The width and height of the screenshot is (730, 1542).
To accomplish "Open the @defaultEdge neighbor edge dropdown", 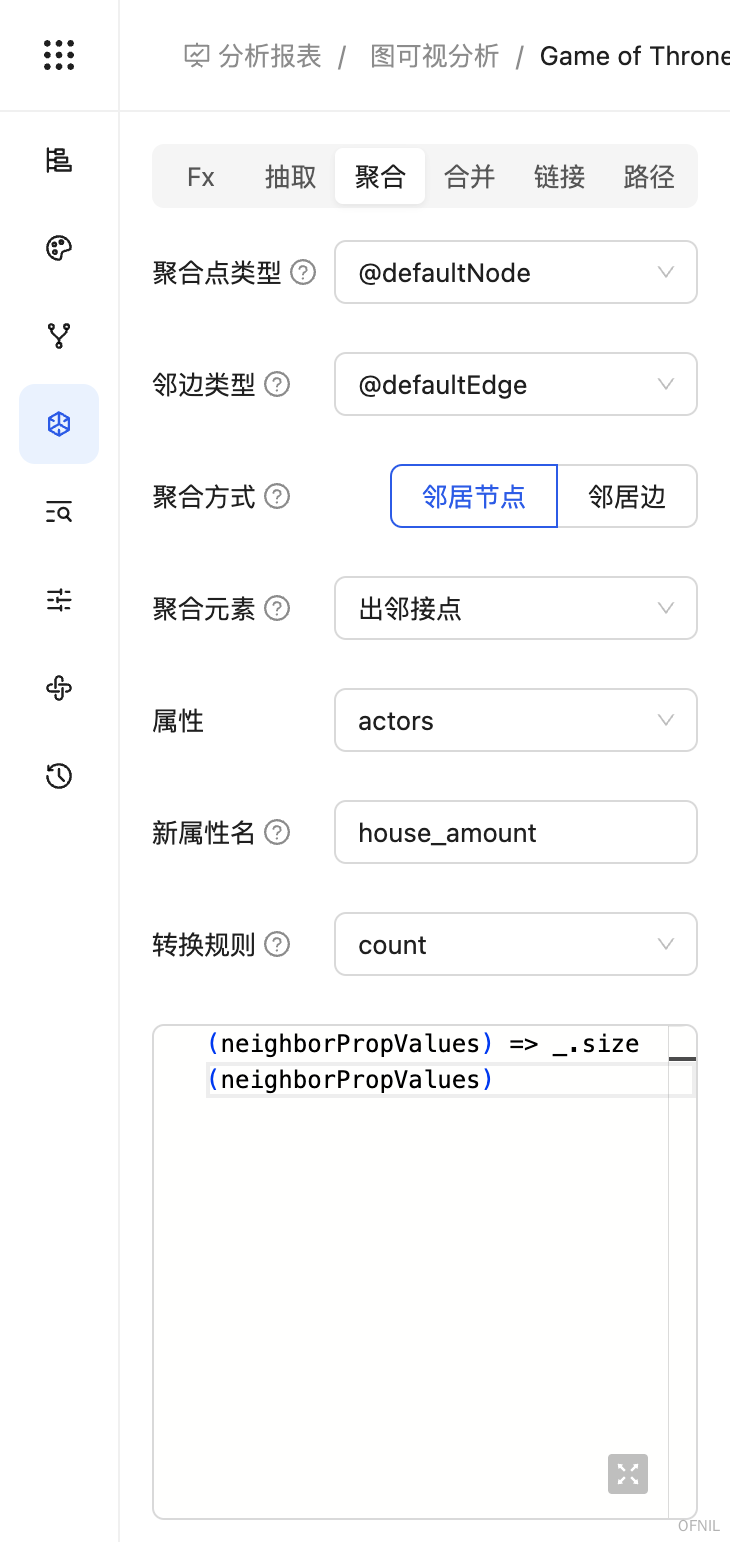I will (516, 384).
